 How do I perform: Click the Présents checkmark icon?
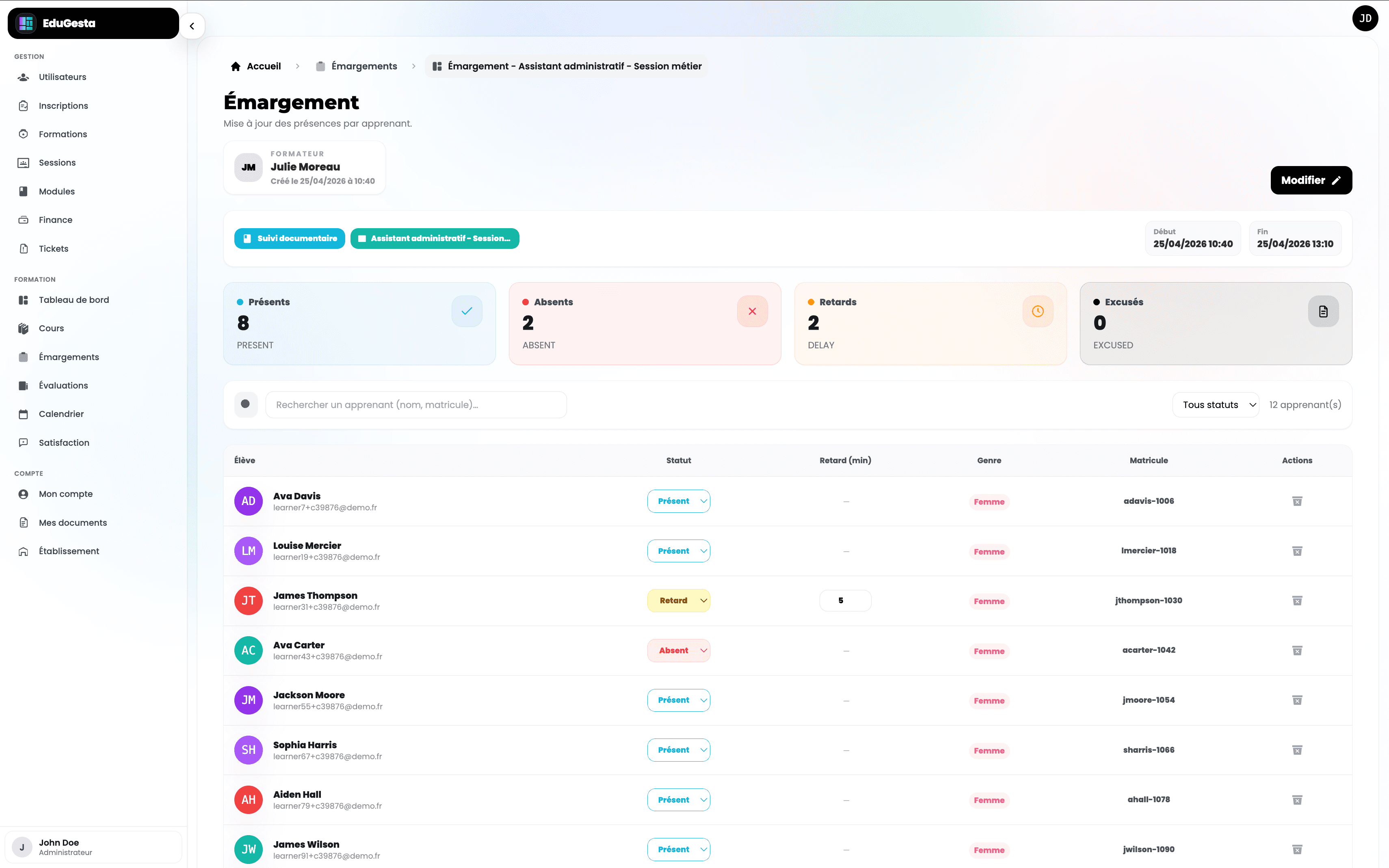(x=466, y=311)
